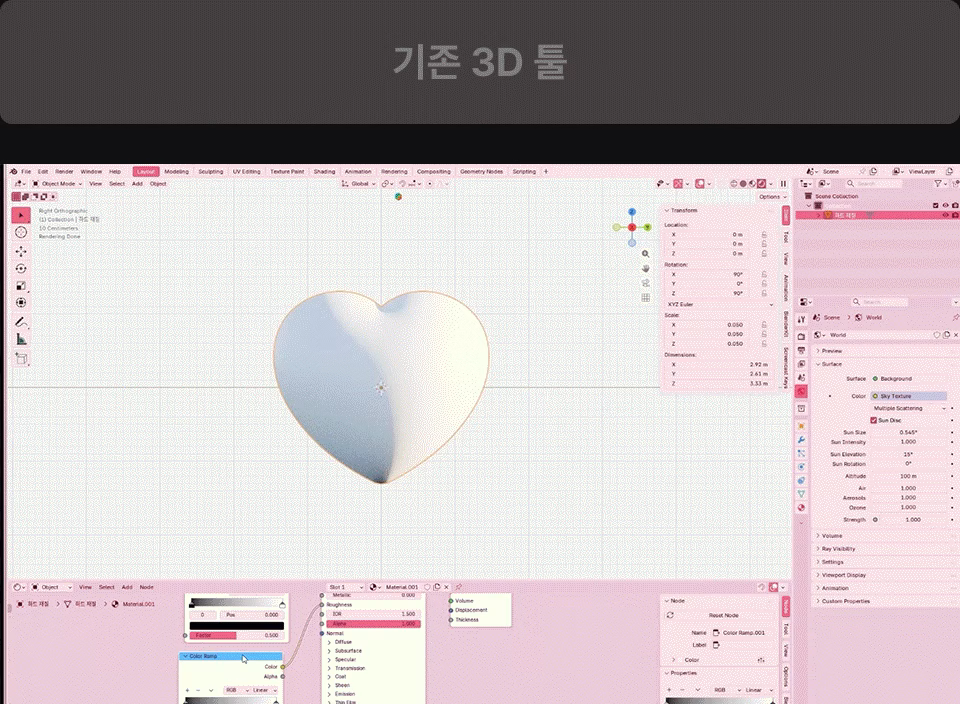This screenshot has width=960, height=704.
Task: Open the node editor Node menu
Action: pos(146,587)
